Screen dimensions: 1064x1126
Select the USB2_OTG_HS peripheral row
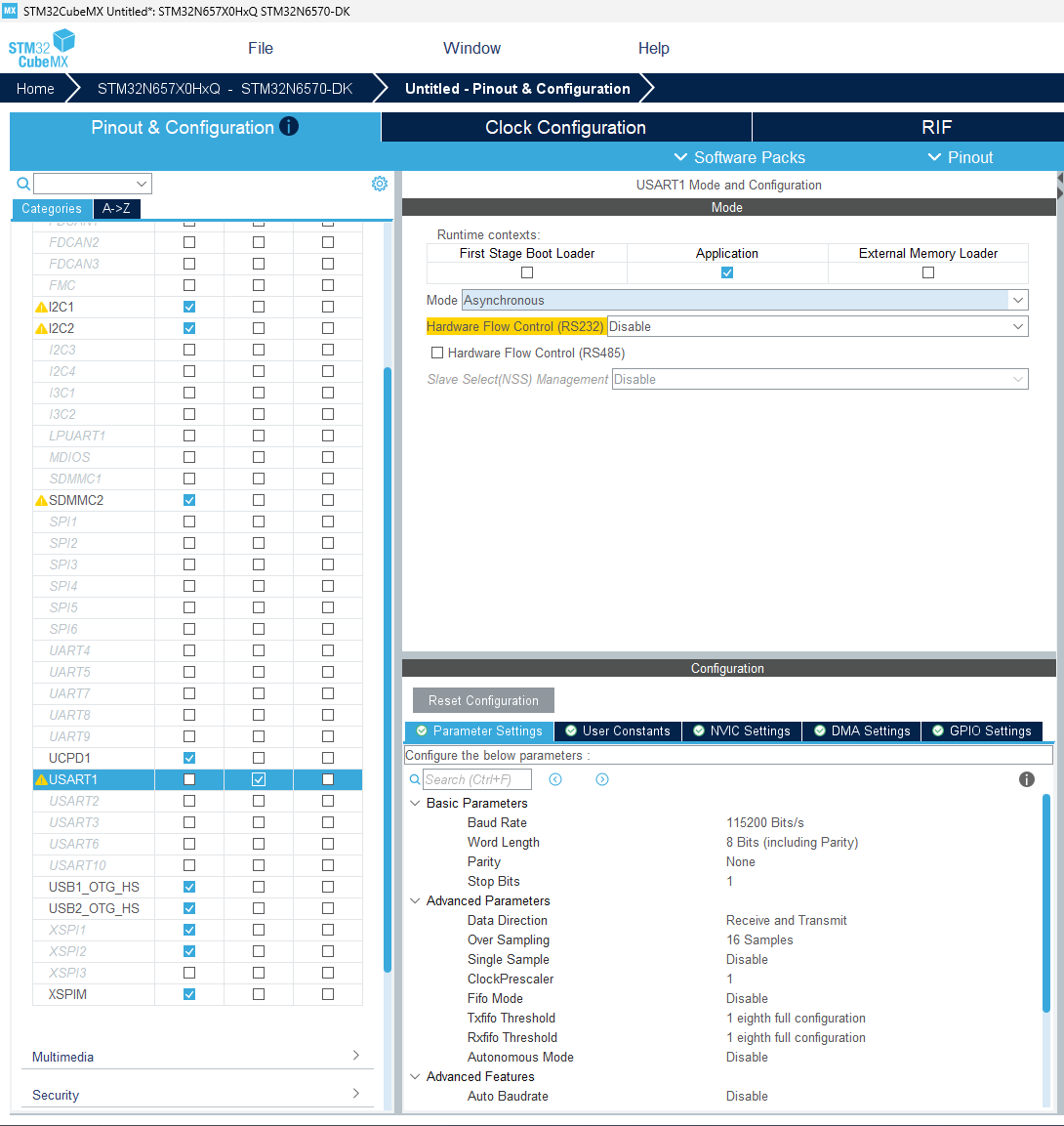pos(197,908)
